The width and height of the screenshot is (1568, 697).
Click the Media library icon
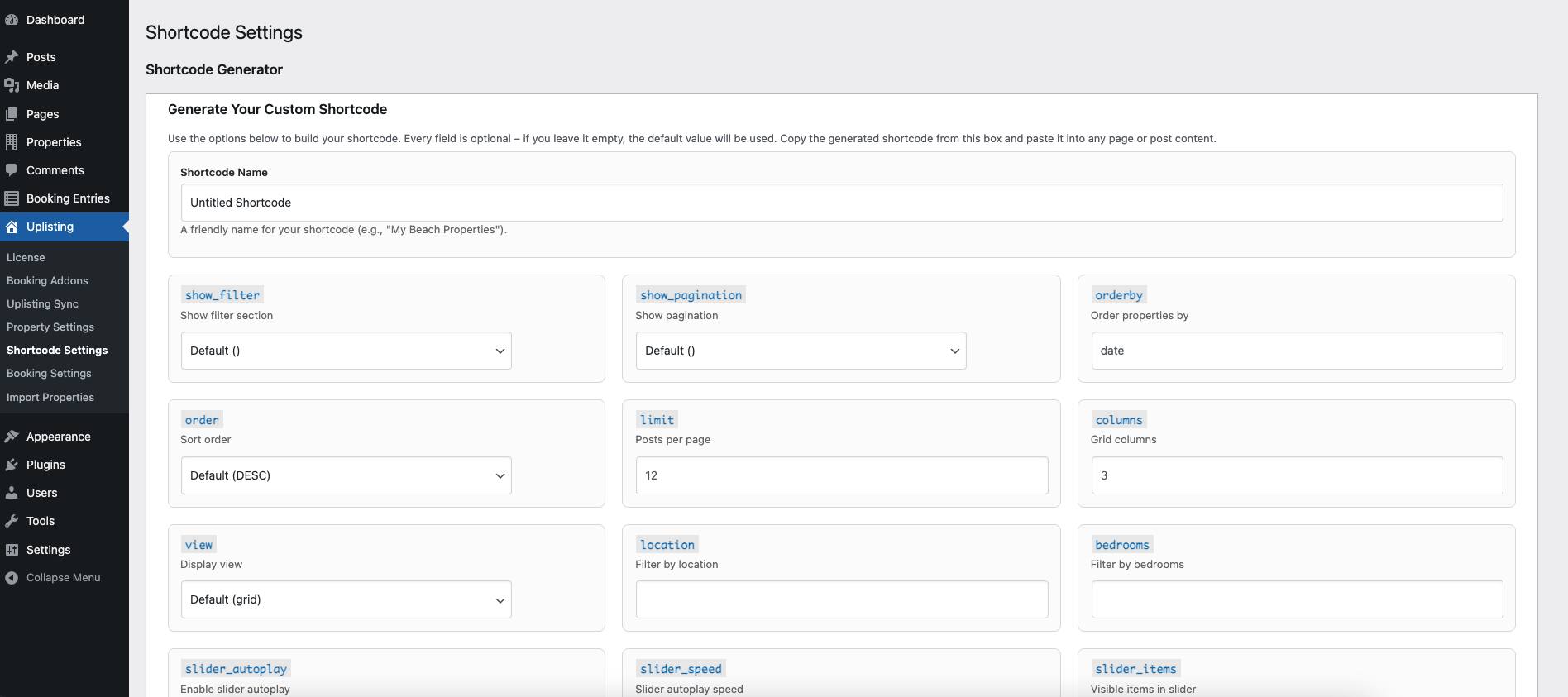coord(12,85)
